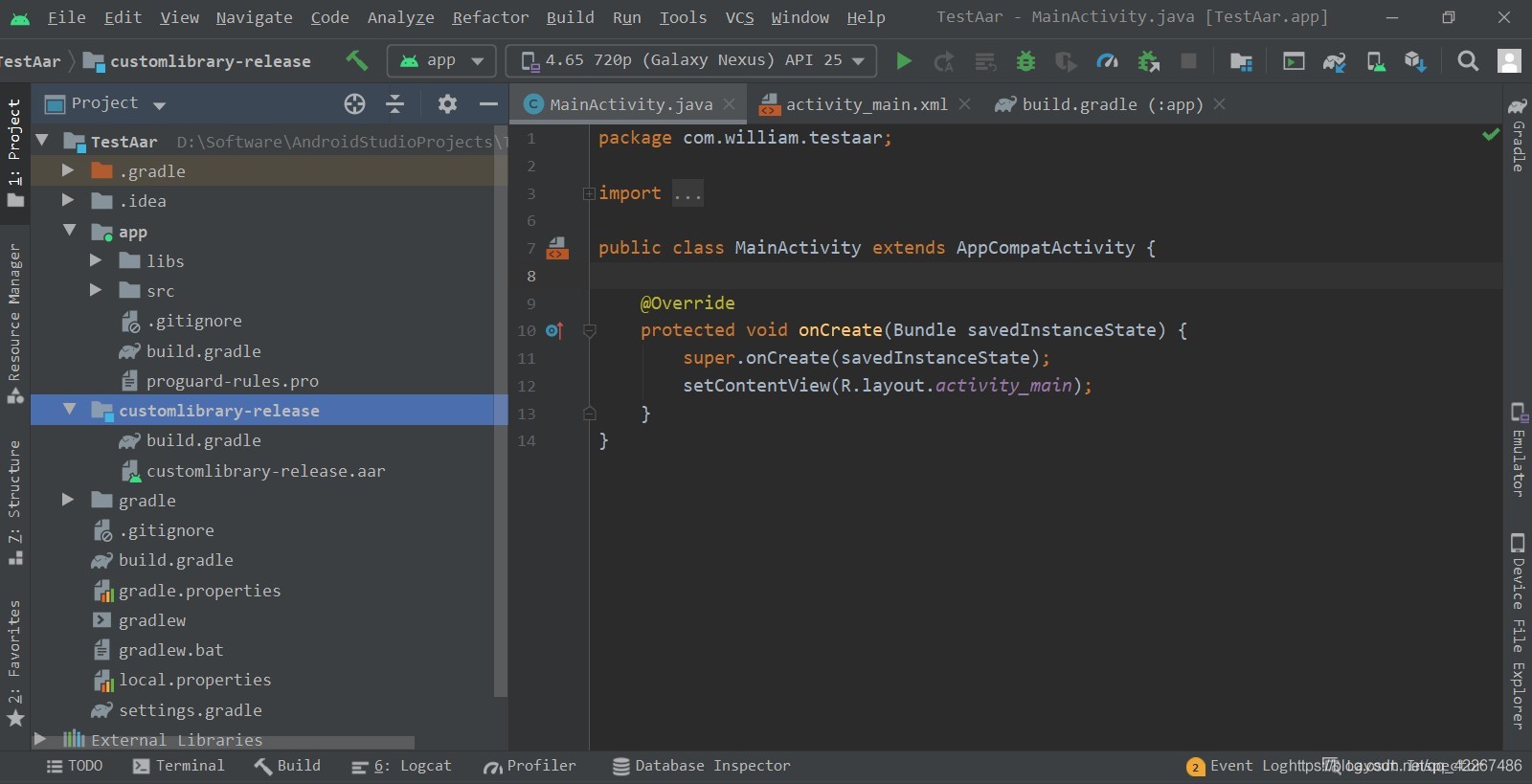
Task: Toggle the Resource Manager side panel
Action: pos(14,324)
